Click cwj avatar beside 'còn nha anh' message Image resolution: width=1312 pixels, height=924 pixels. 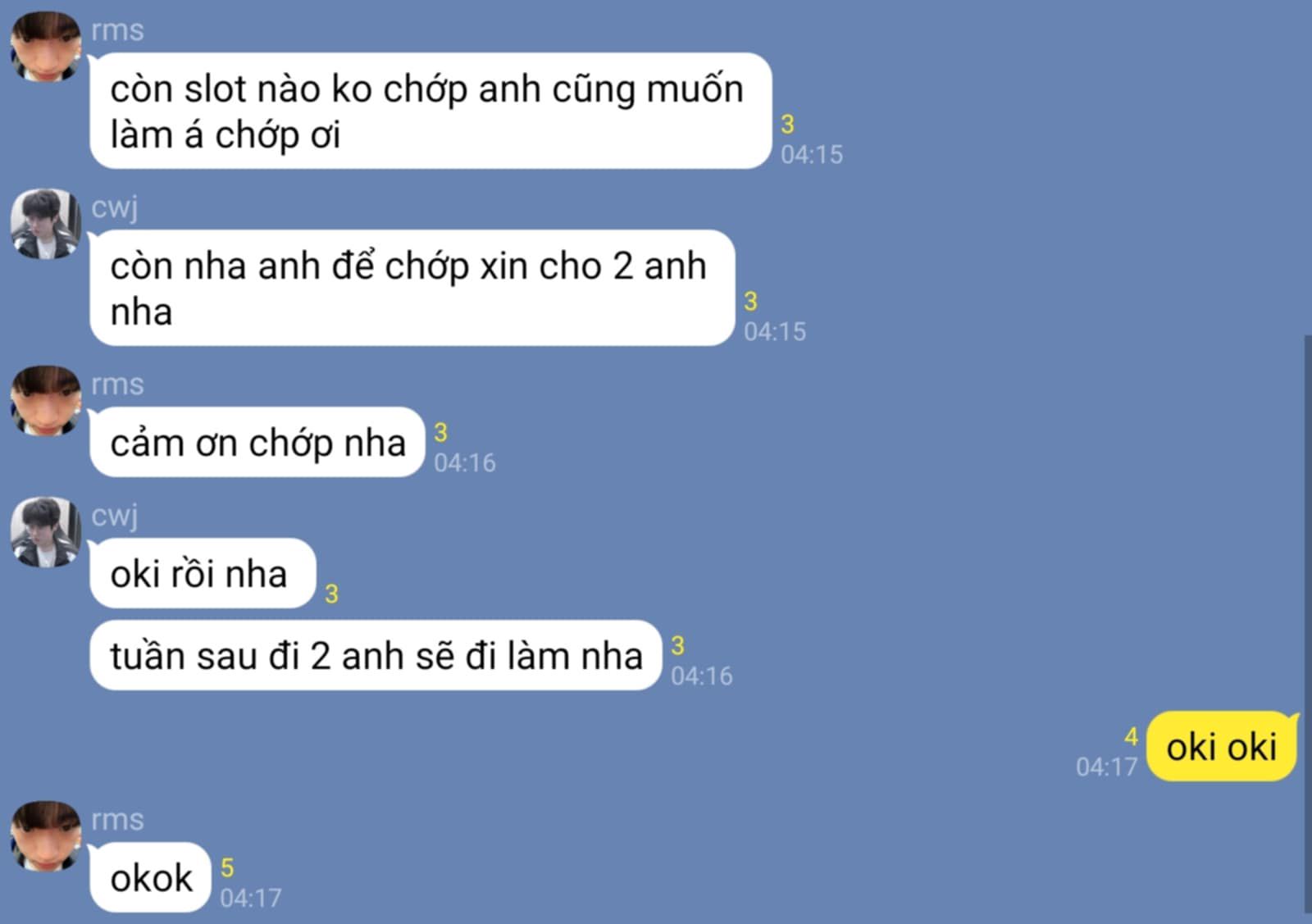[x=46, y=224]
